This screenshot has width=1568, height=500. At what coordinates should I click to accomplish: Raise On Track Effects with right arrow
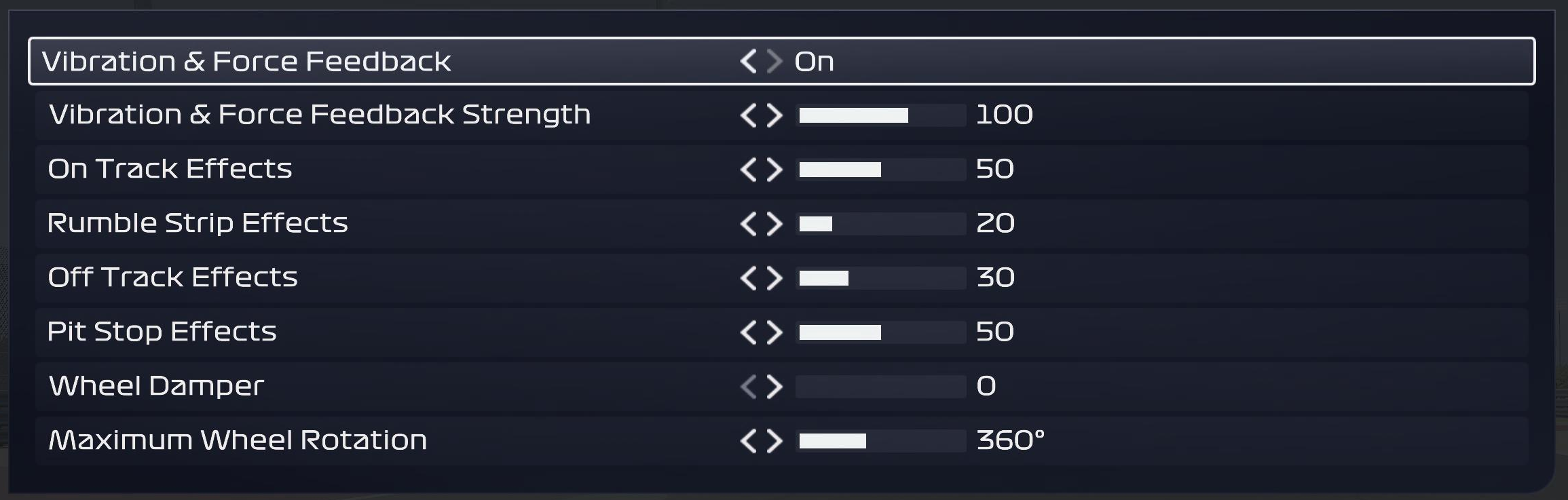774,170
